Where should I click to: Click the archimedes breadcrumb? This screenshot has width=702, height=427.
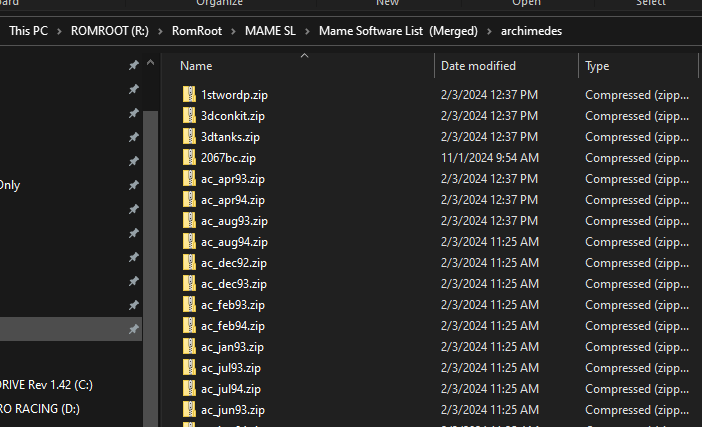pos(531,31)
